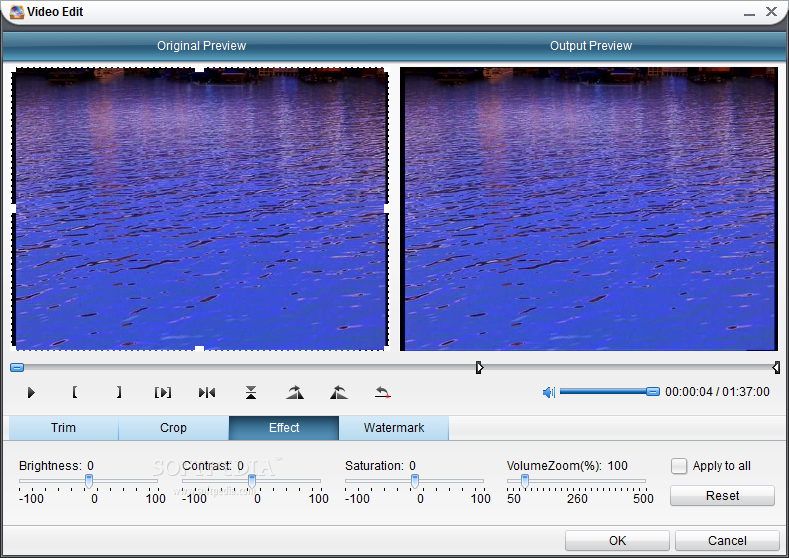The image size is (789, 558).
Task: Open the Watermark tab
Action: click(394, 428)
